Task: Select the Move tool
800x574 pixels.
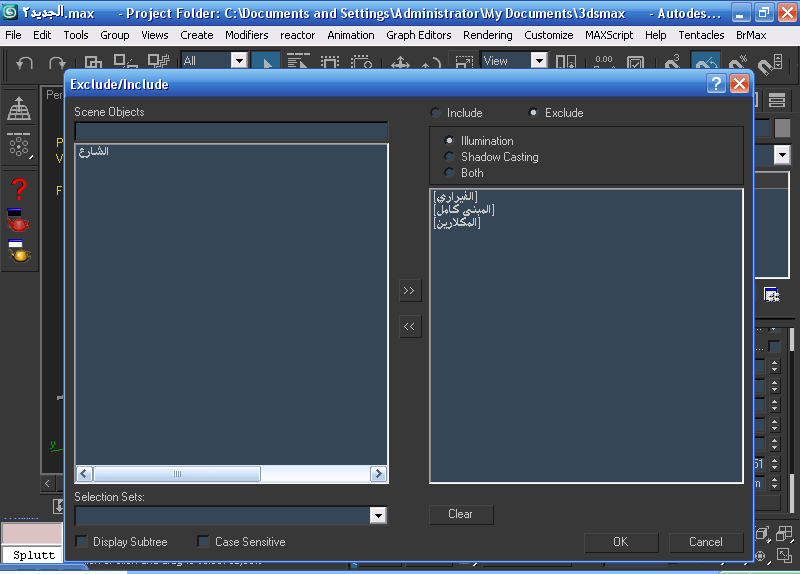Action: coord(400,63)
